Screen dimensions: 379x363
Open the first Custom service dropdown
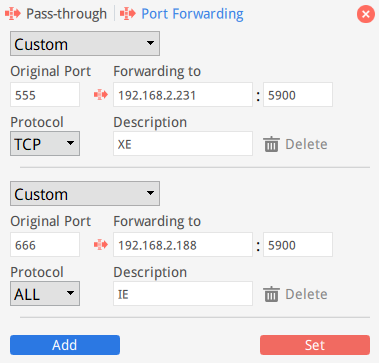coord(85,44)
